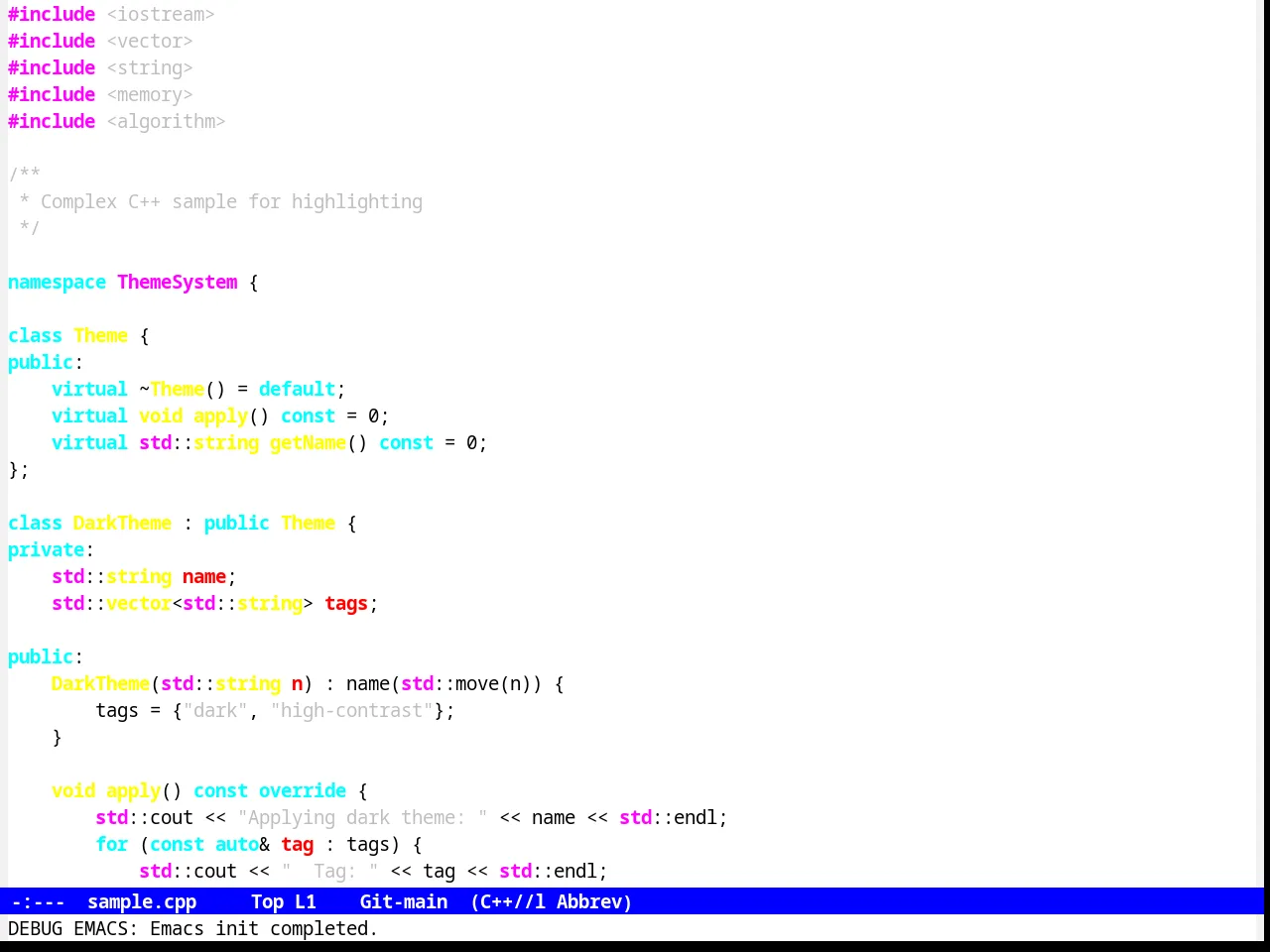Viewport: 1270px width, 952px height.
Task: Click the sample.cpp buffer name in mode line
Action: point(142,901)
